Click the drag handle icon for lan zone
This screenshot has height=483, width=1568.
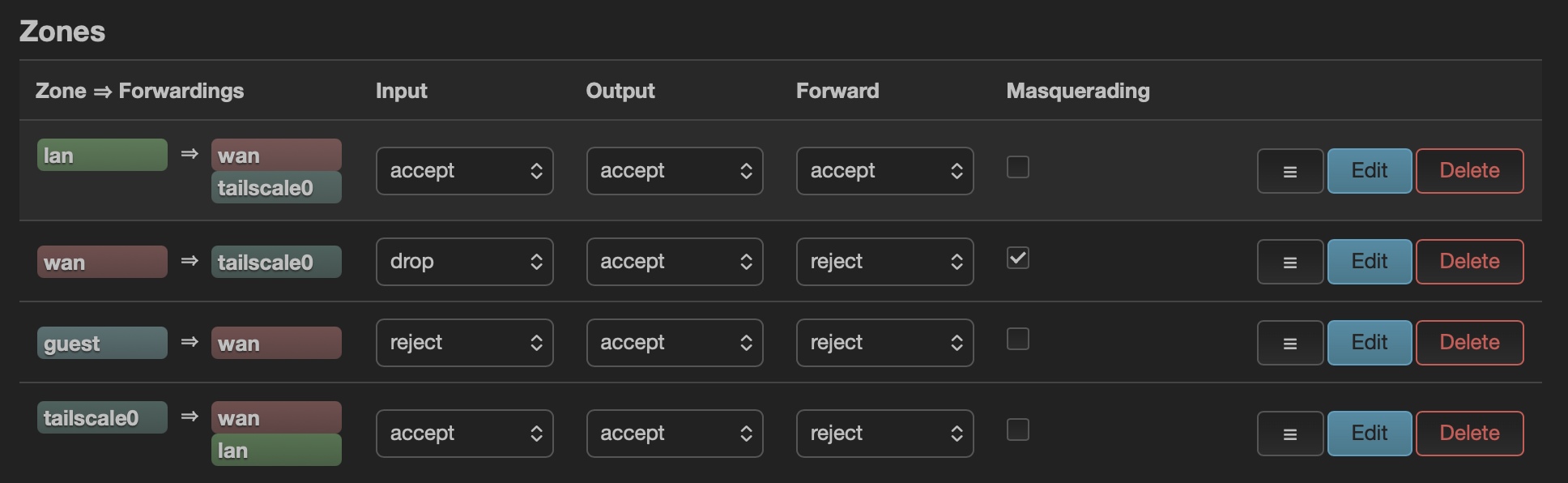[x=1289, y=171]
